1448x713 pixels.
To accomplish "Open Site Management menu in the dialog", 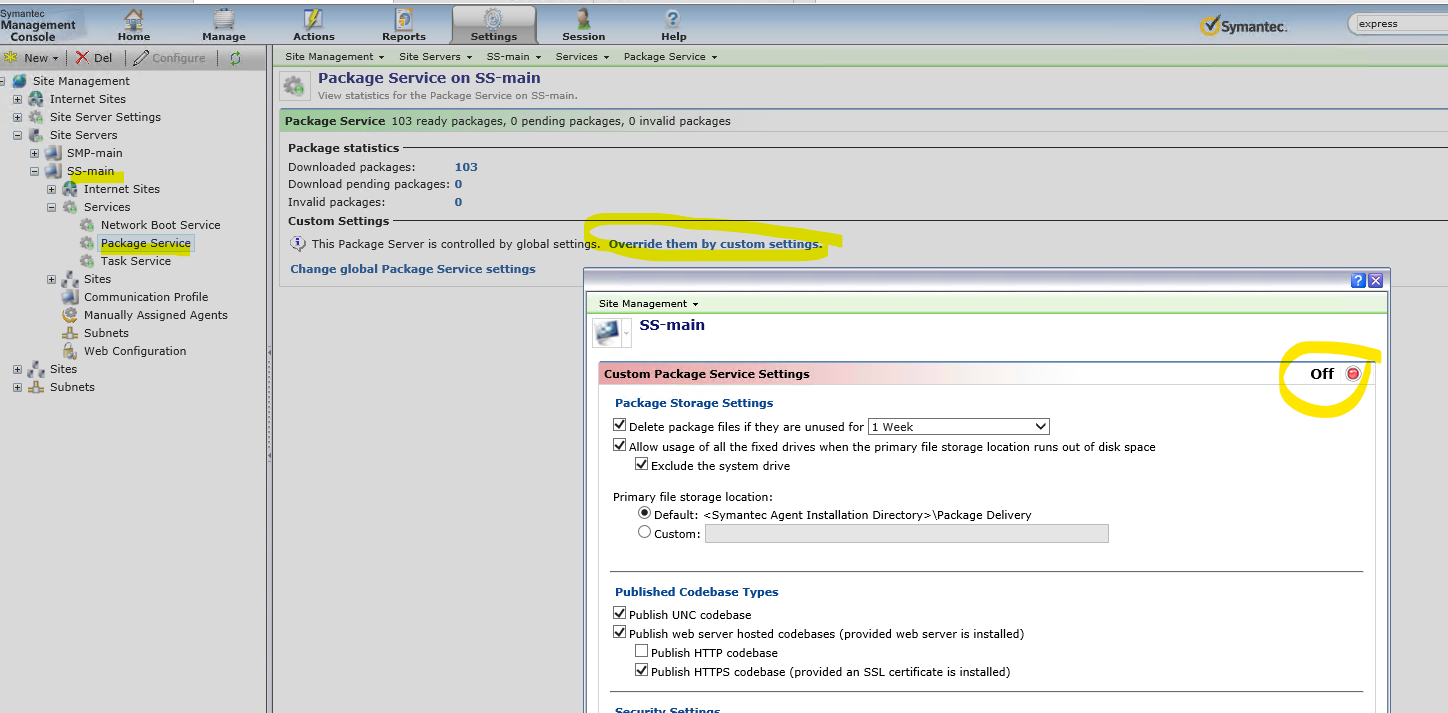I will click(649, 303).
